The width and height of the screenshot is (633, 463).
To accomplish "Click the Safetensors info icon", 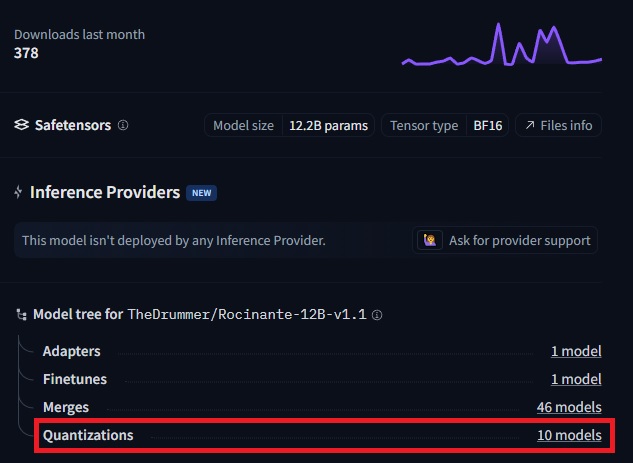I will (x=123, y=125).
